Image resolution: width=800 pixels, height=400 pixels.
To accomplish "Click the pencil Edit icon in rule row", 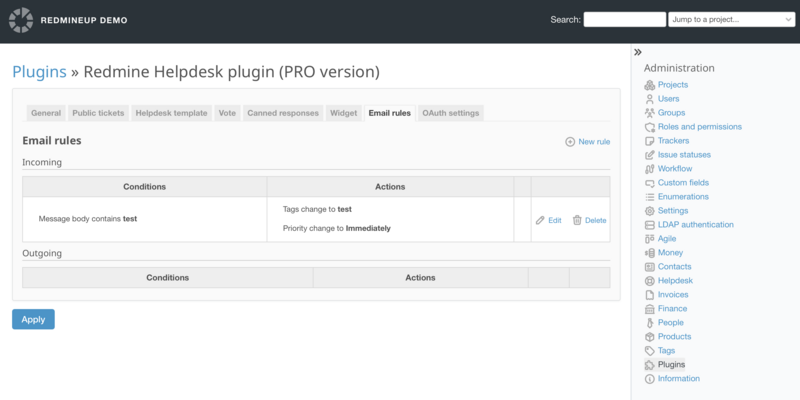I will pos(540,220).
